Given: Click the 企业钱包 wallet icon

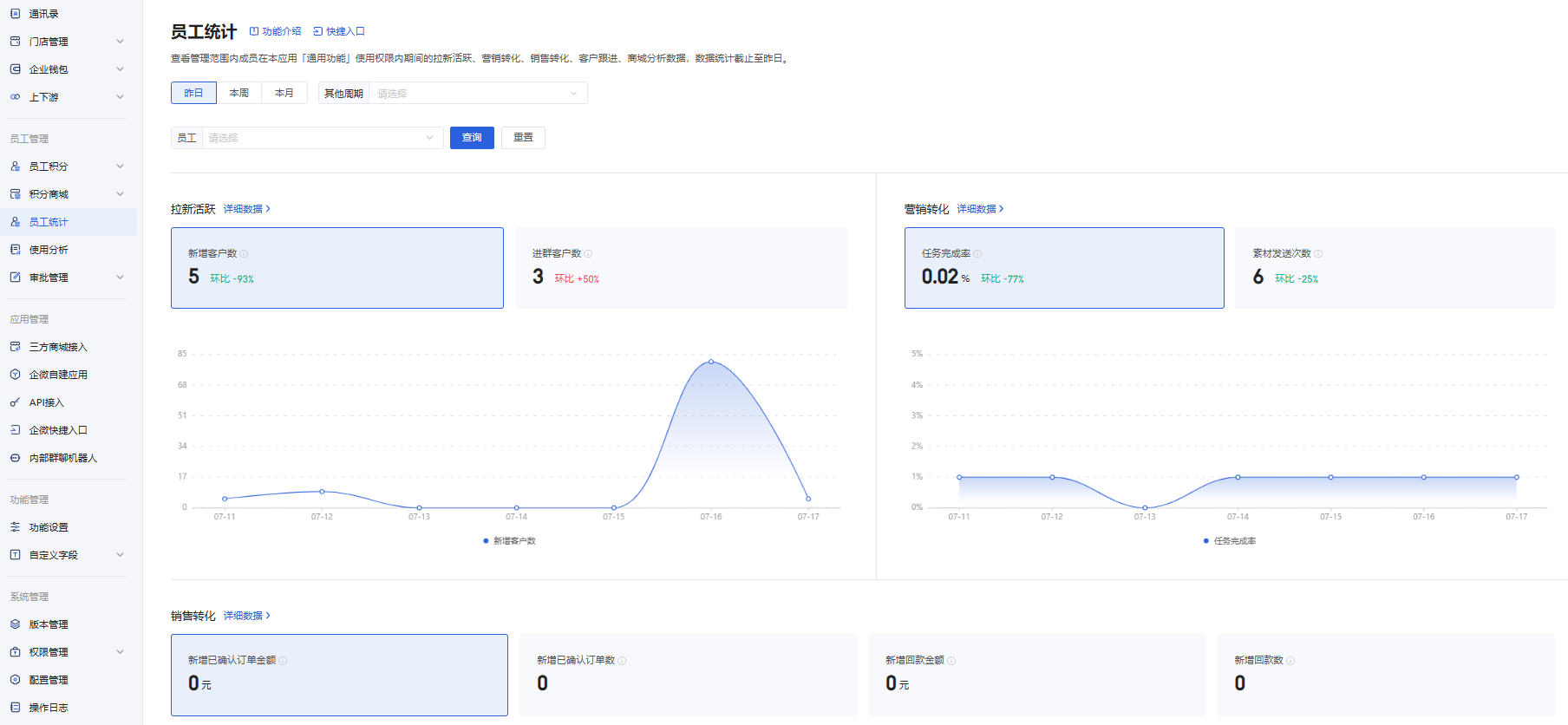Looking at the screenshot, I should [x=15, y=69].
